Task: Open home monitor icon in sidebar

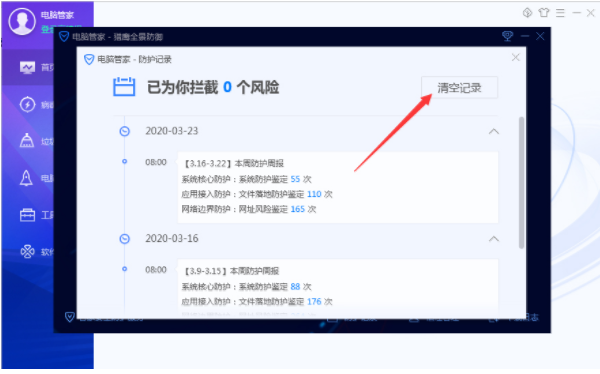Action: point(27,67)
